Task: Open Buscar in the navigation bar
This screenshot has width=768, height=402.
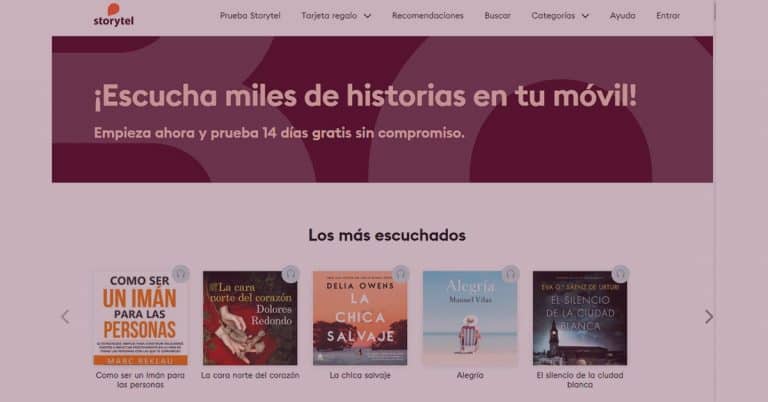Action: click(x=498, y=16)
